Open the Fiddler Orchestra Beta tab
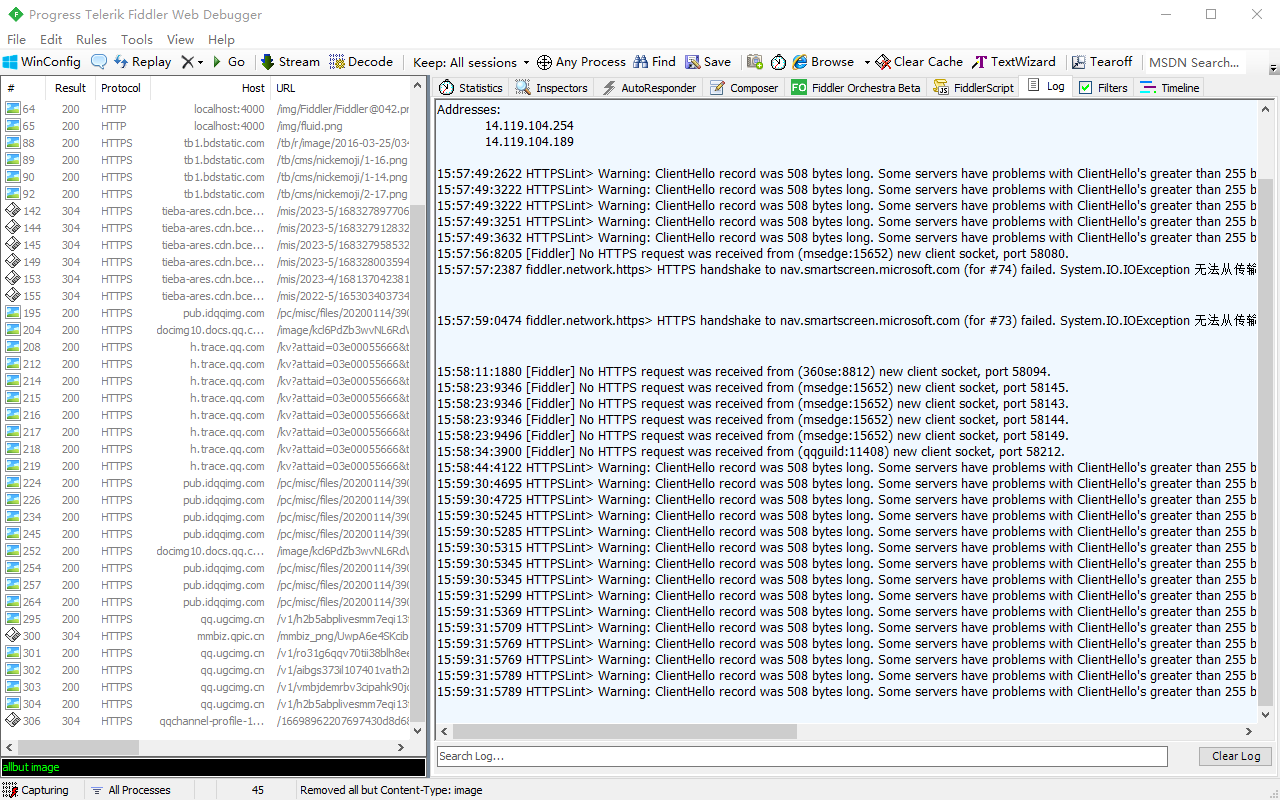Viewport: 1280px width, 800px height. 856,88
